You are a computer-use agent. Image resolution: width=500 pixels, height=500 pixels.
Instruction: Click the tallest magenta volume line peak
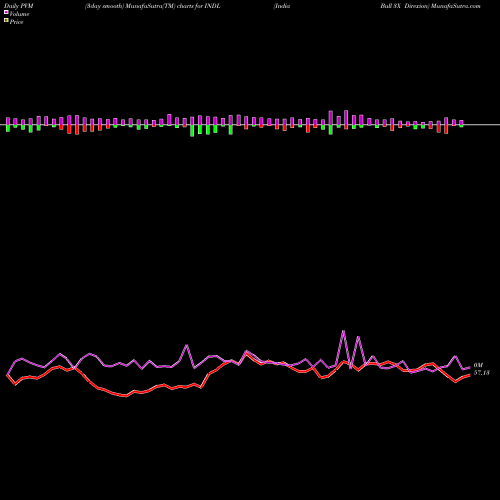[x=343, y=331]
